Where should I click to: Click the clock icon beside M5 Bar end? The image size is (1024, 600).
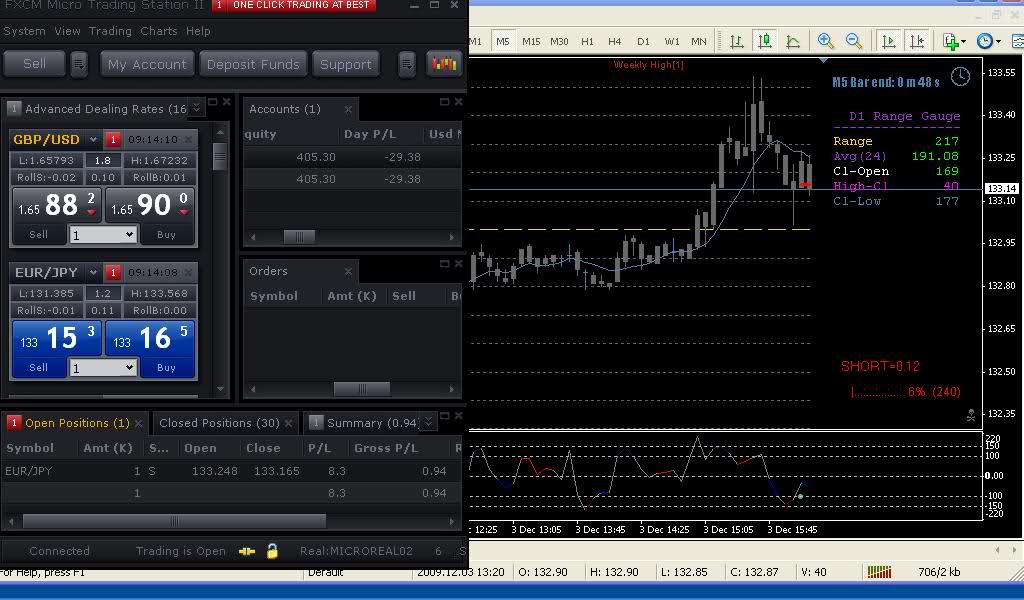coord(959,77)
